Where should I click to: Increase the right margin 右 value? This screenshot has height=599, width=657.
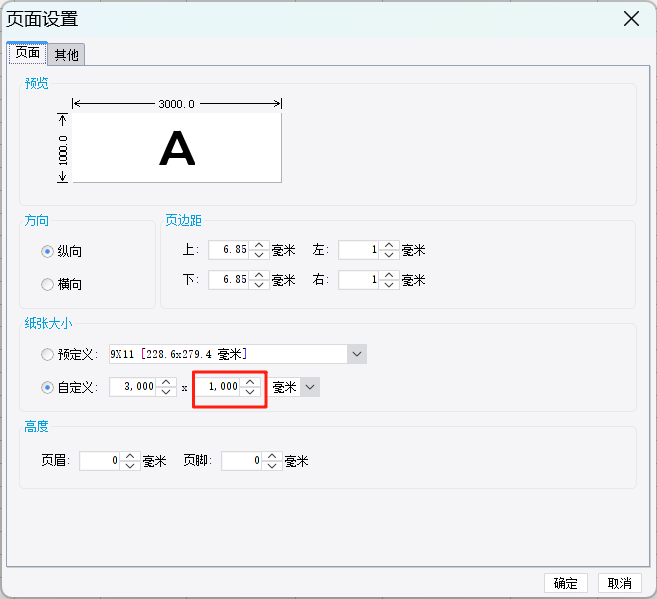[389, 275]
